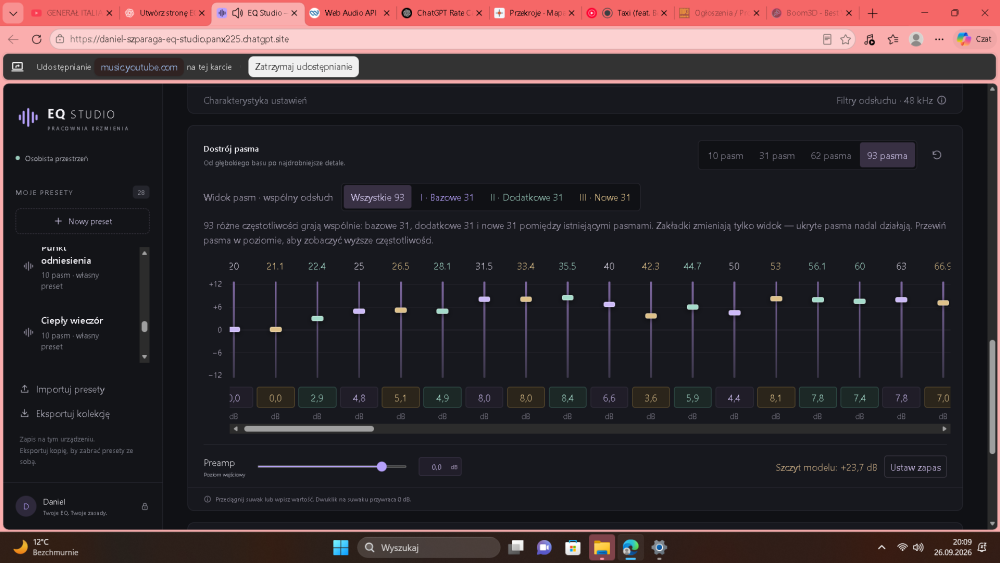The height and width of the screenshot is (563, 1000).
Task: Open Task View icon in taskbar
Action: 516,547
